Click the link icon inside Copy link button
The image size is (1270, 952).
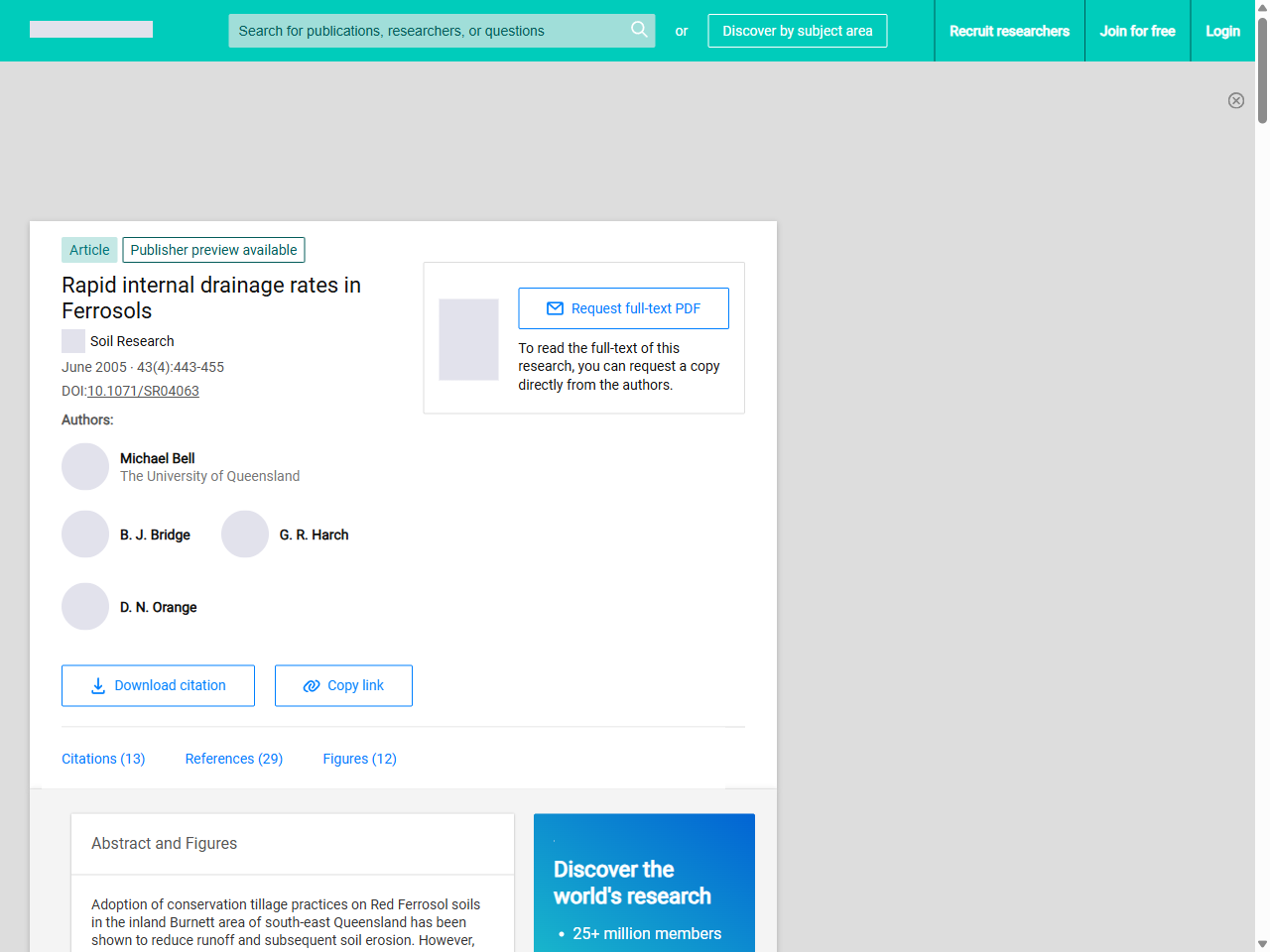311,685
